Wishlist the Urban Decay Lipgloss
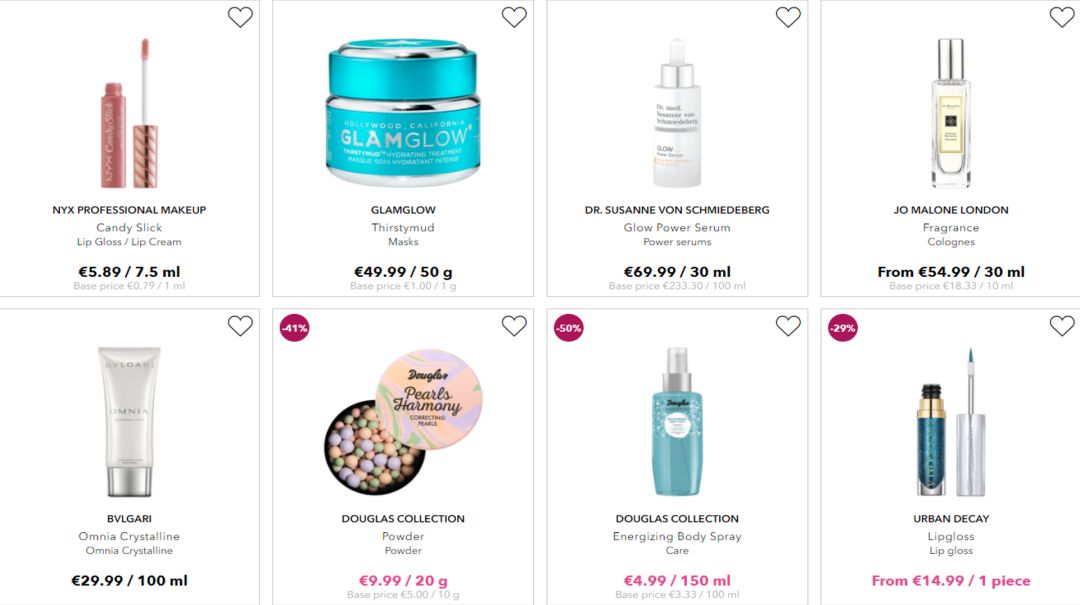The width and height of the screenshot is (1080, 605). tap(1061, 326)
